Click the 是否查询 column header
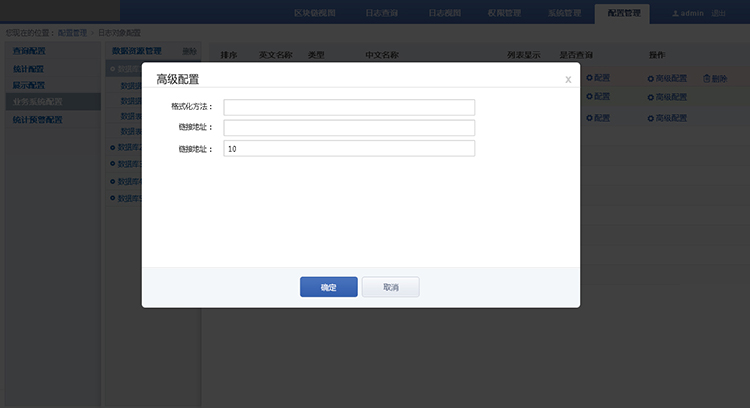This screenshot has height=408, width=750. pos(576,55)
